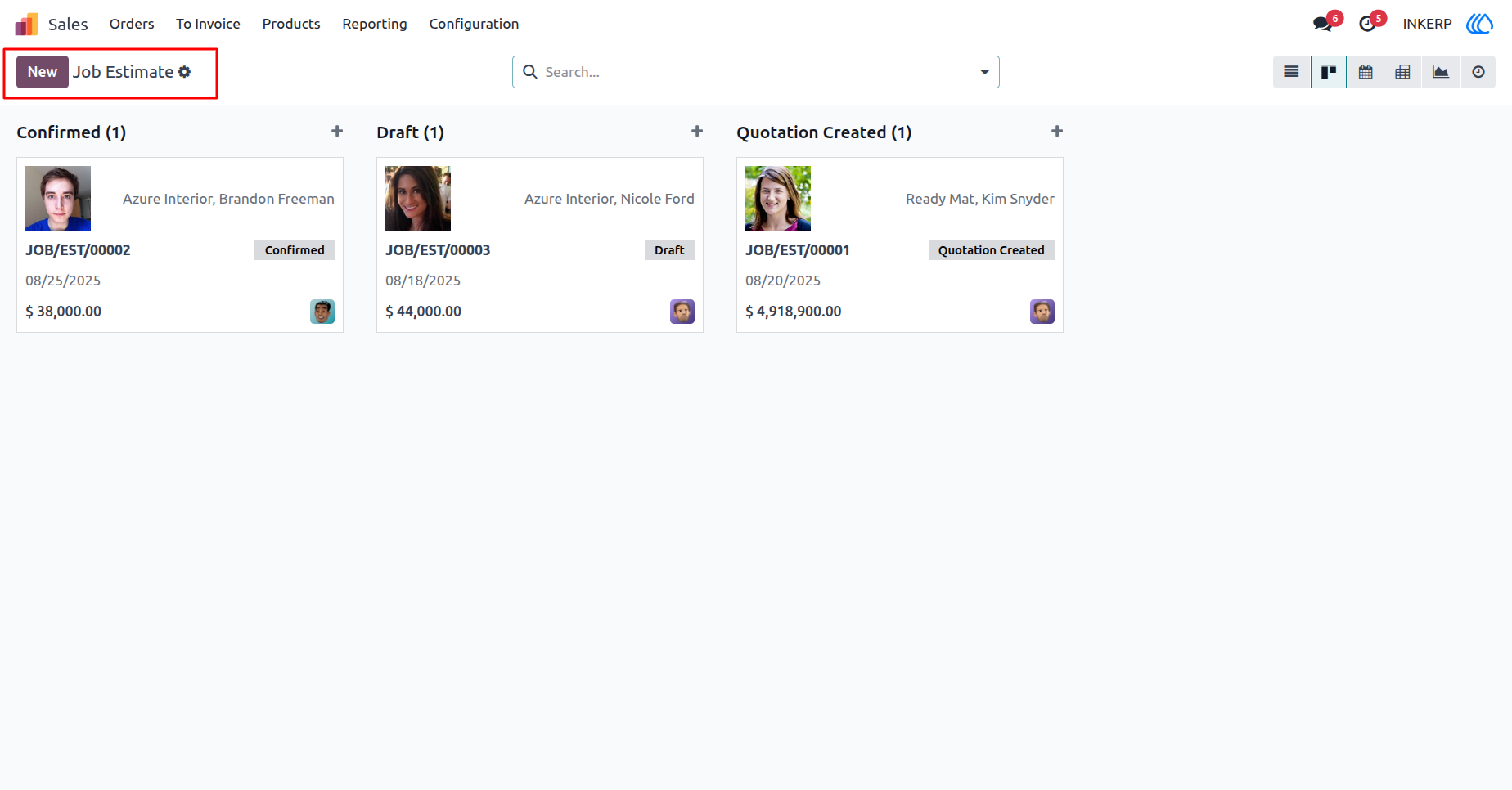Add a card in Confirmed column
The width and height of the screenshot is (1512, 790).
[x=337, y=131]
